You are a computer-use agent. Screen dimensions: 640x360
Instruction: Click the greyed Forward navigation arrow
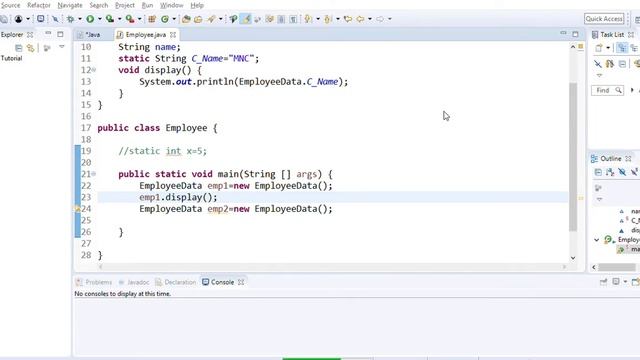[380, 19]
